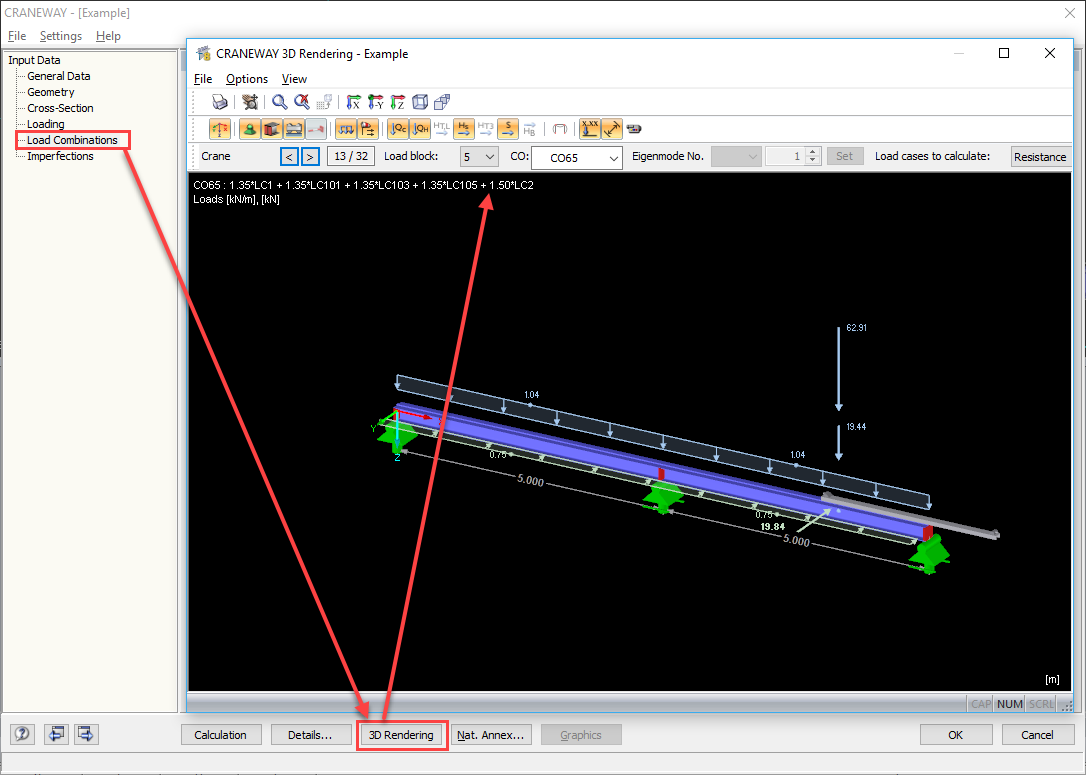Click the Hs horizontal load icon
The image size is (1086, 775).
464,128
